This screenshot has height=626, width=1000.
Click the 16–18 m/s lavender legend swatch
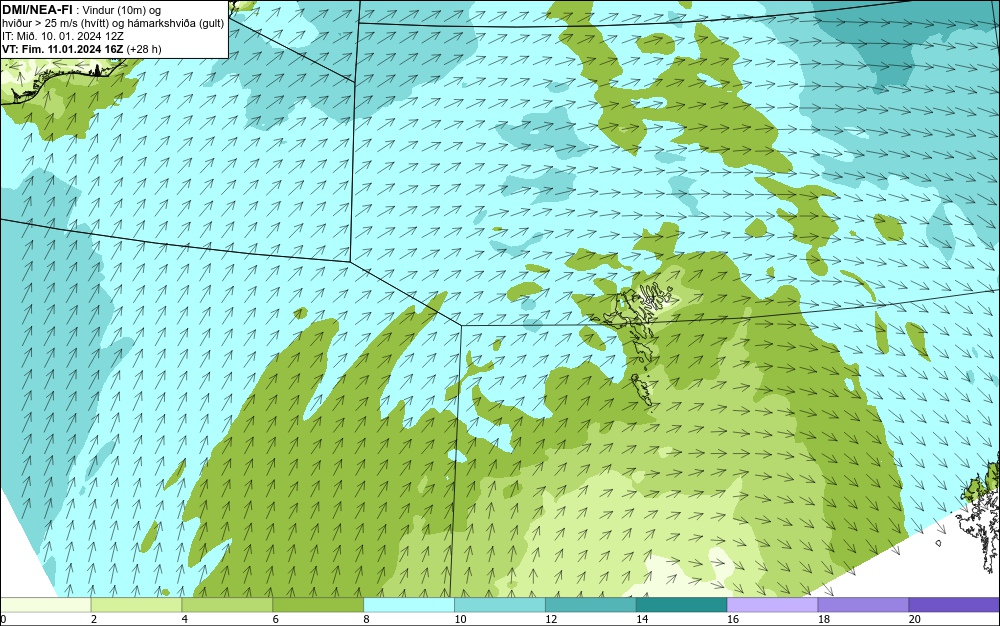772,604
